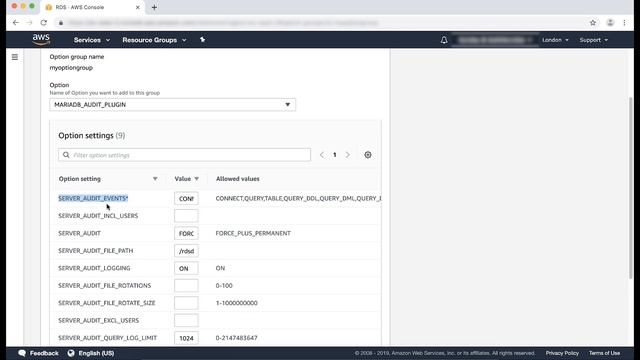Click the Allowed values column header
This screenshot has height=360, width=640.
pos(238,179)
